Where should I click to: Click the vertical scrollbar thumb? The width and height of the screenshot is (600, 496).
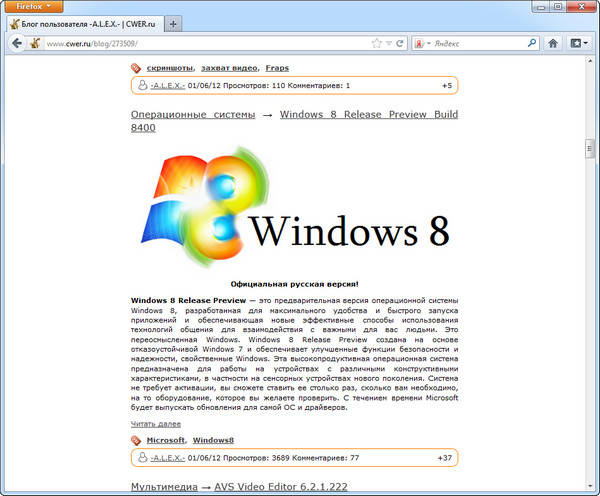coord(590,149)
